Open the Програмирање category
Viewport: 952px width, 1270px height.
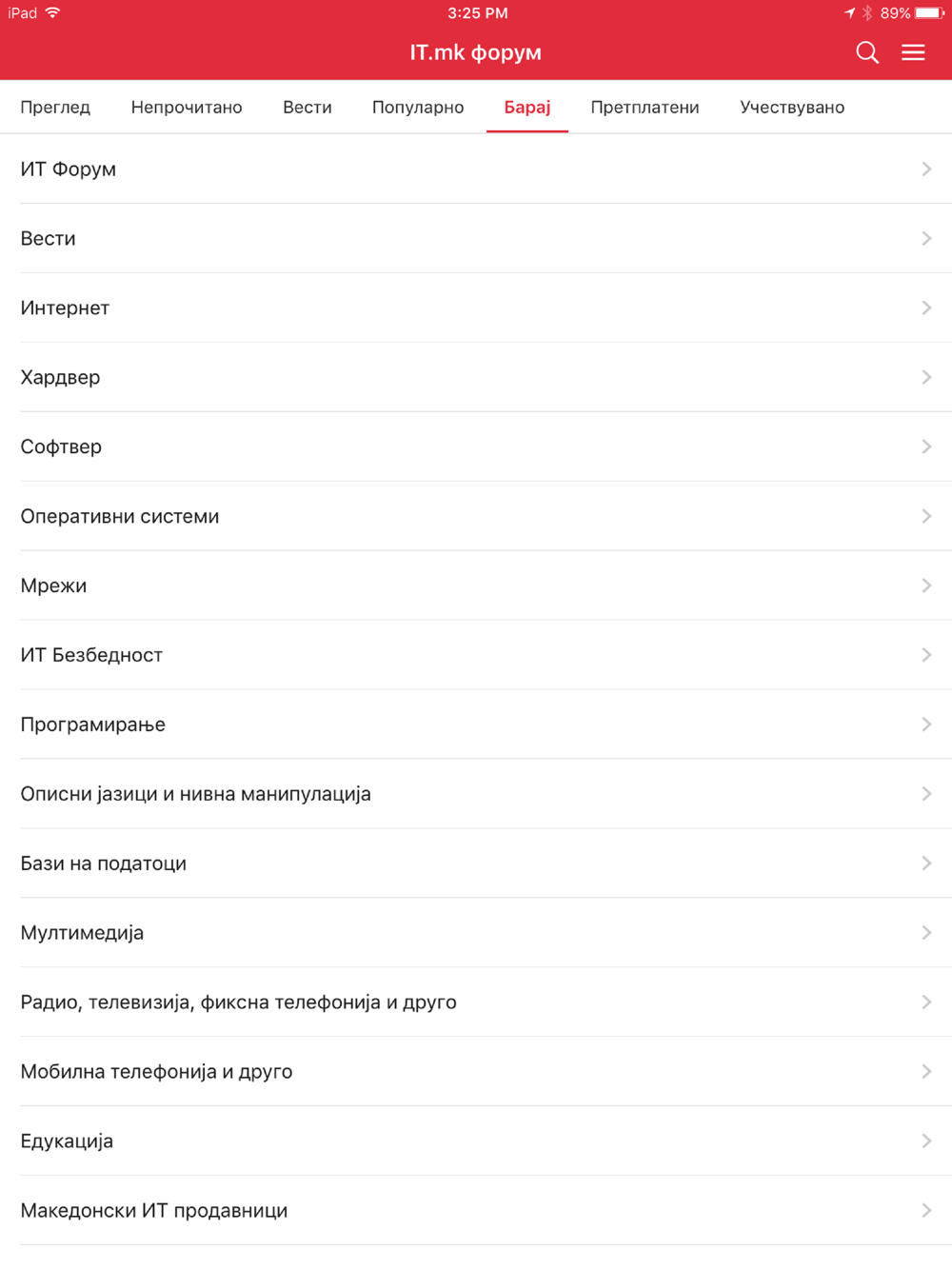[x=476, y=724]
